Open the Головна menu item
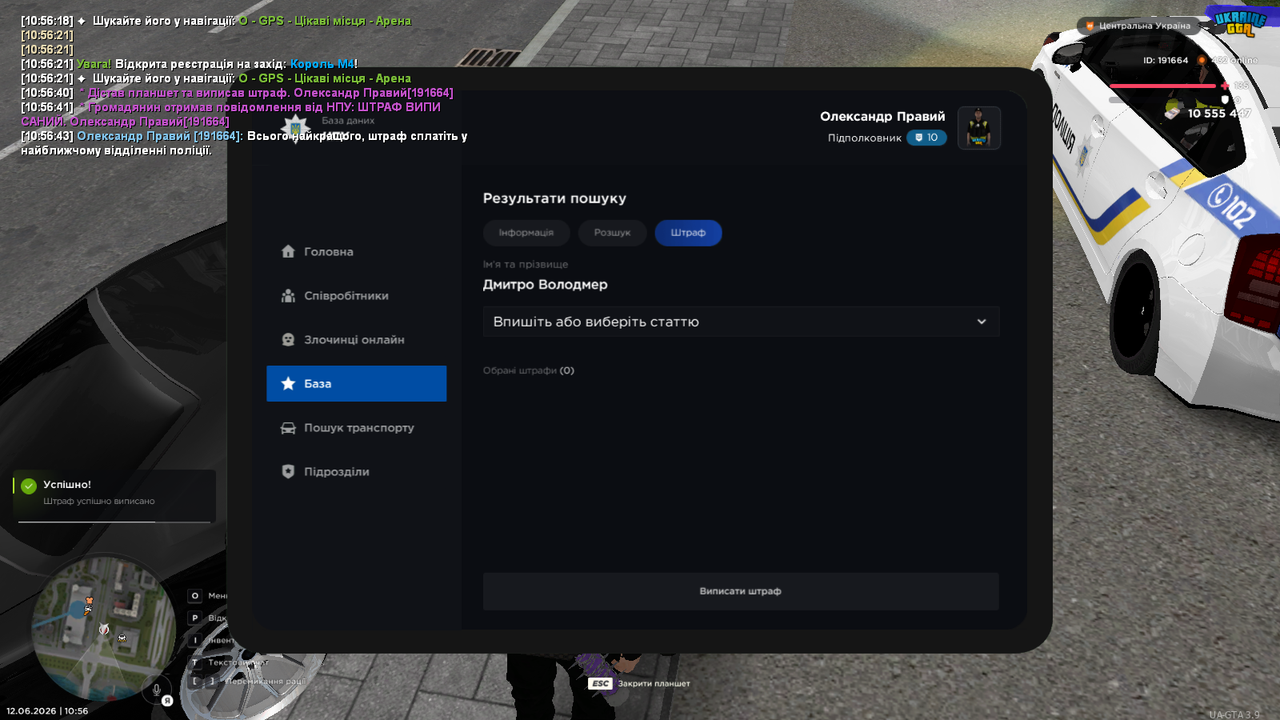This screenshot has width=1280, height=720. pyautogui.click(x=356, y=251)
